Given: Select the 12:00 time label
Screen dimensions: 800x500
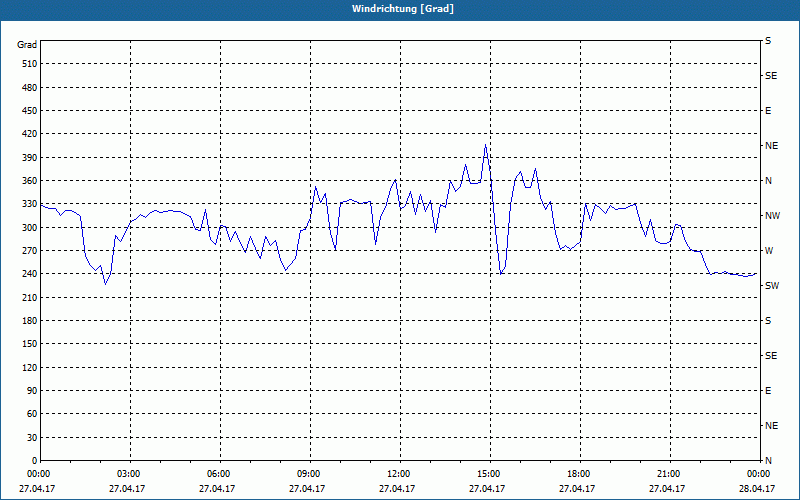Looking at the screenshot, I should (397, 473).
